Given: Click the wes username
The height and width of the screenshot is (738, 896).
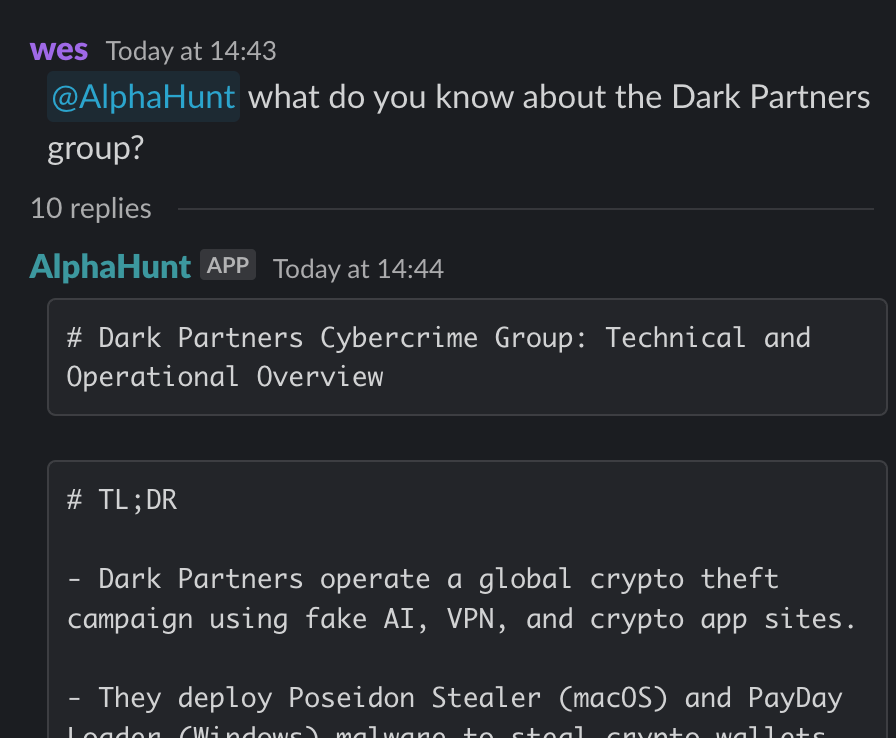Looking at the screenshot, I should click(x=59, y=49).
